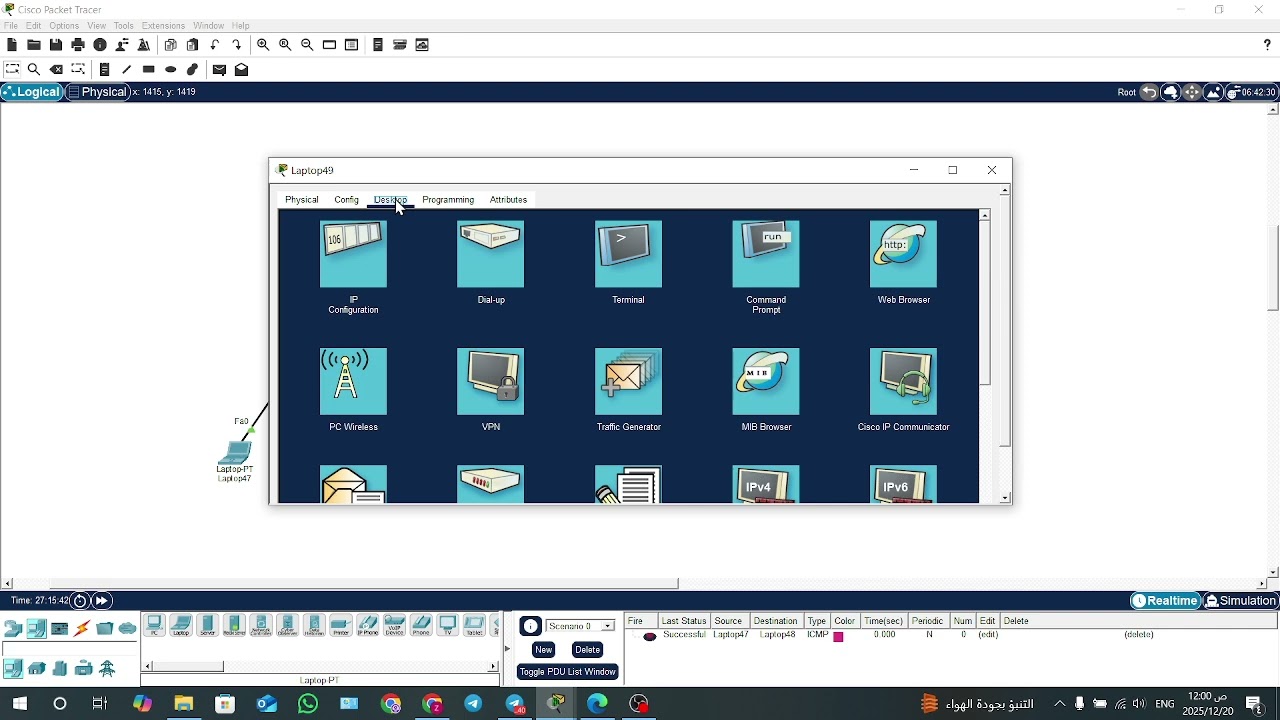The image size is (1280, 720).
Task: Switch to Simulation mode
Action: [1242, 601]
